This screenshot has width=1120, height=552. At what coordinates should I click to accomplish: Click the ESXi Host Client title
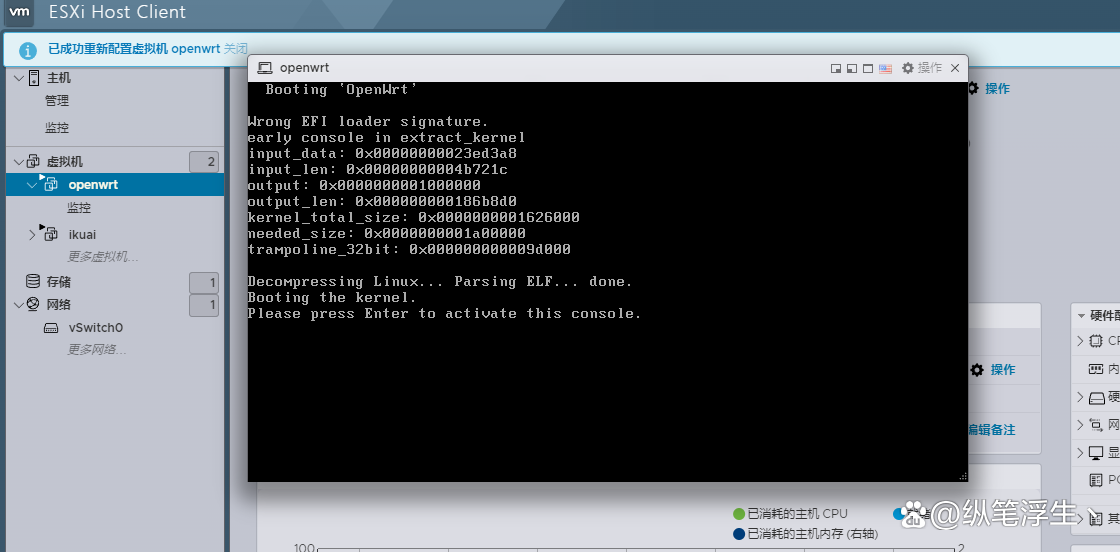(x=117, y=12)
